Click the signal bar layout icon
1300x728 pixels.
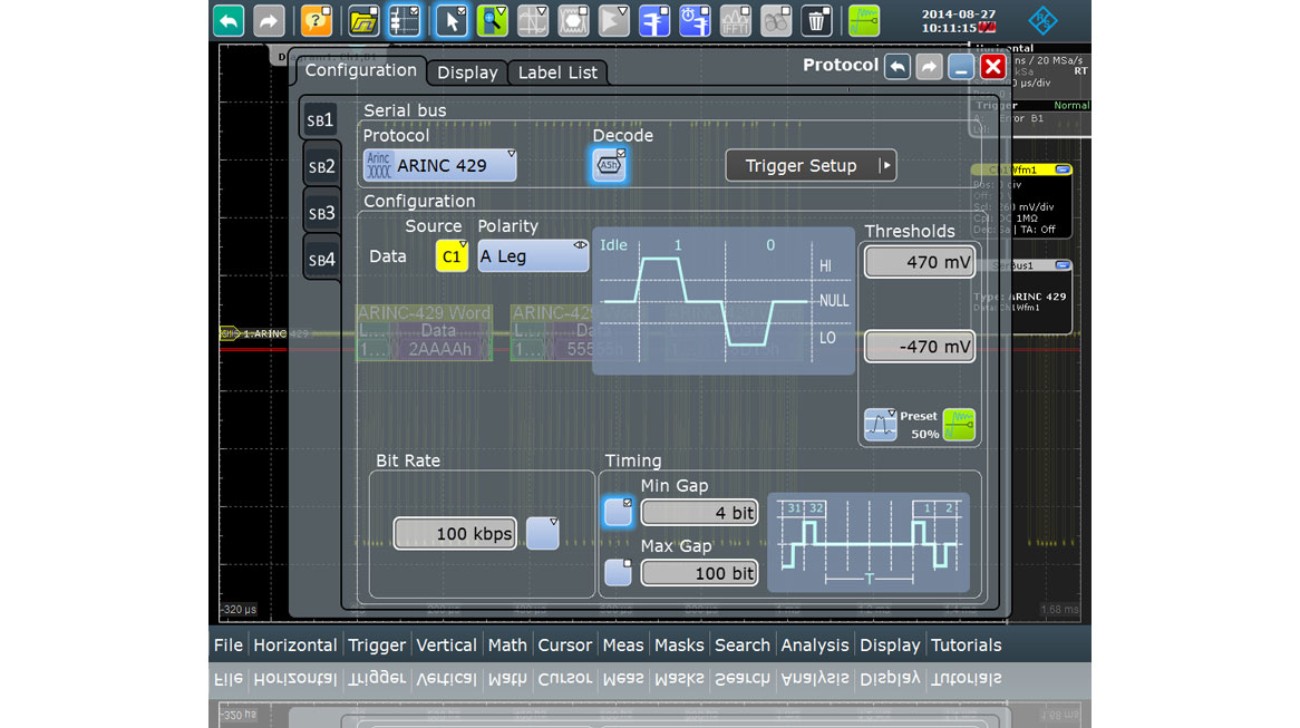pyautogui.click(x=404, y=21)
